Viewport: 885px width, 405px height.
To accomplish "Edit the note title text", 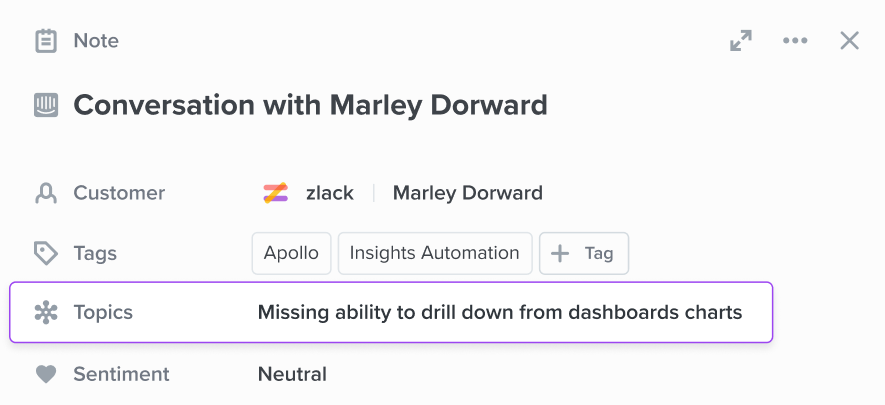I will (310, 105).
